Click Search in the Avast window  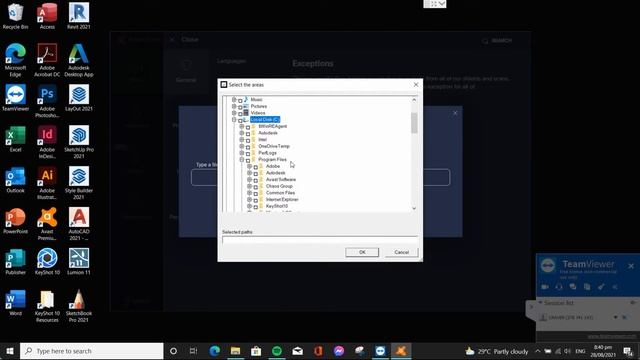coord(497,41)
